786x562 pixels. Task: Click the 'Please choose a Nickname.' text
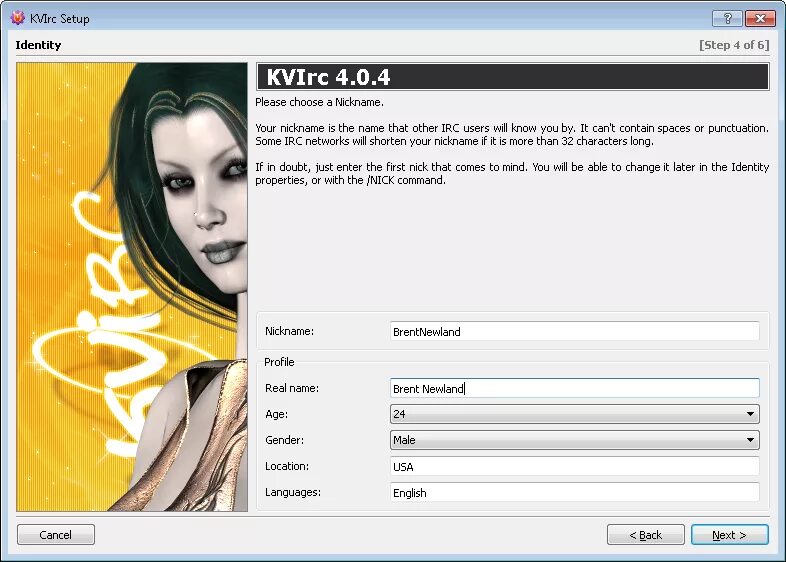pyautogui.click(x=319, y=102)
